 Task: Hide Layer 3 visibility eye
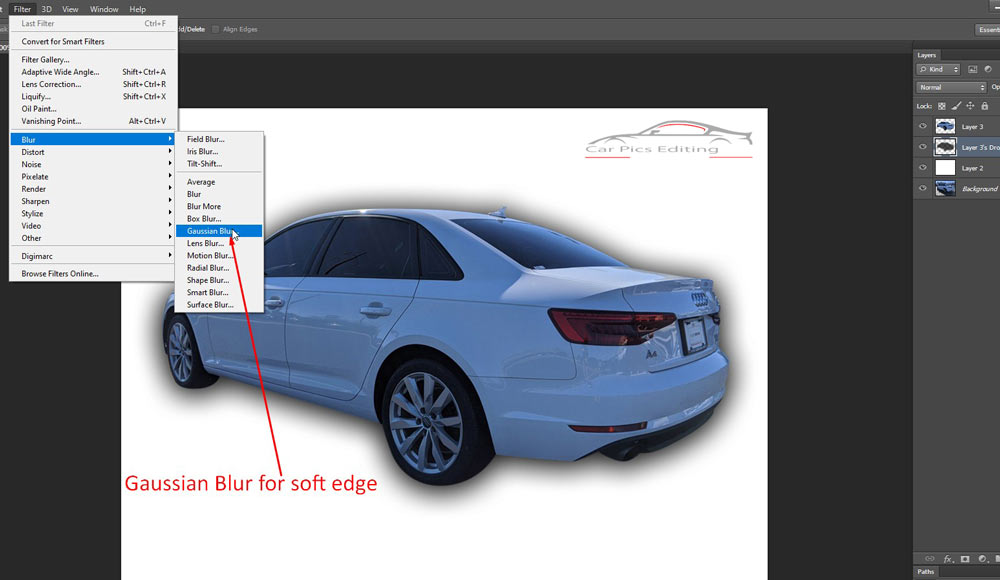922,126
